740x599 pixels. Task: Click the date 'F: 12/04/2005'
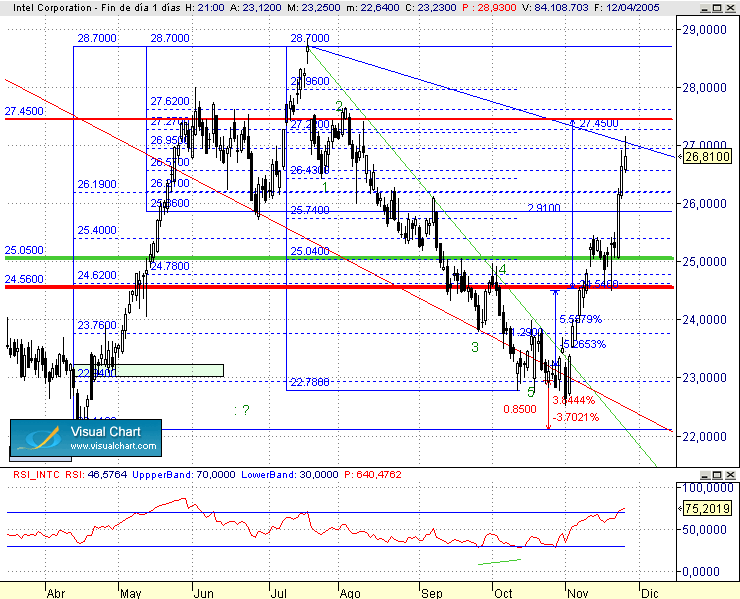tap(626, 8)
